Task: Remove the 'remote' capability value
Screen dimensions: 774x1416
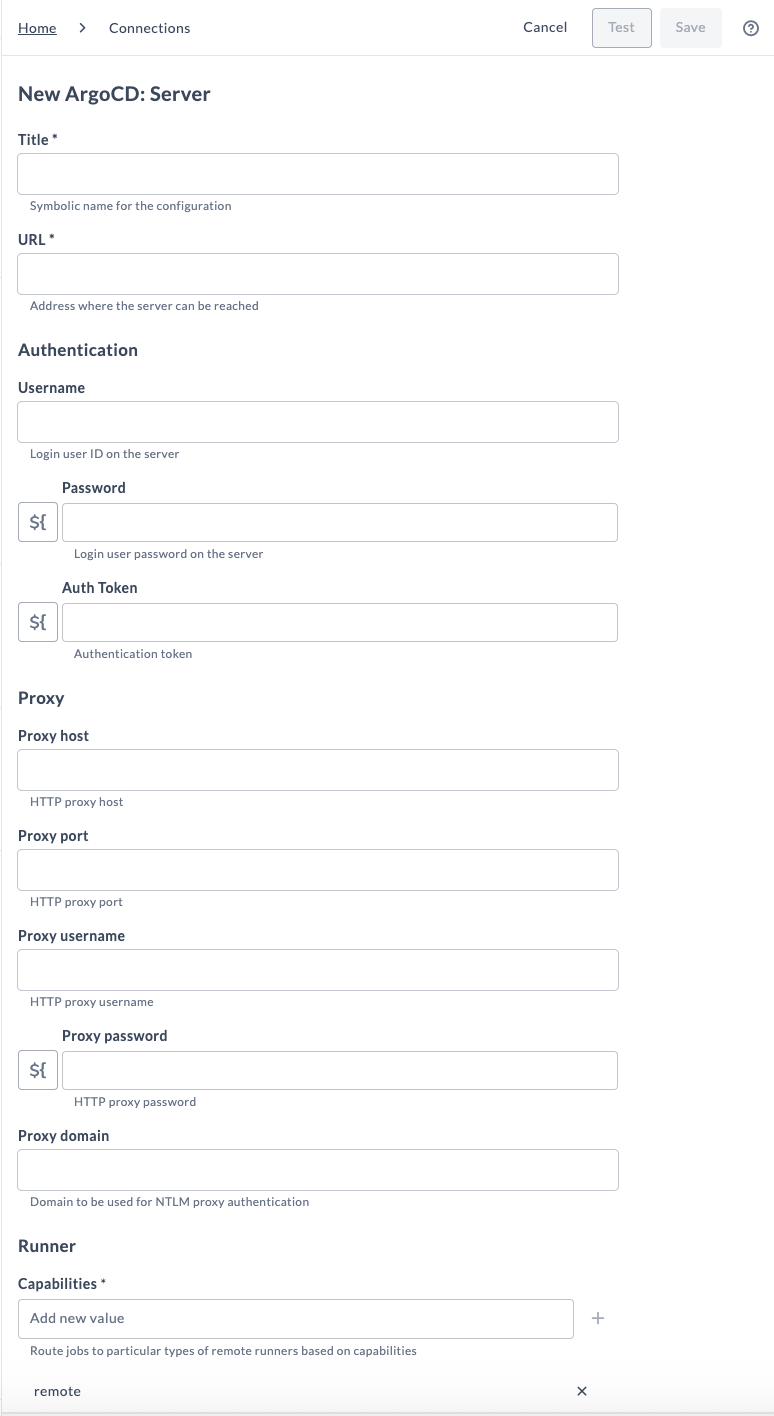Action: click(x=582, y=1391)
